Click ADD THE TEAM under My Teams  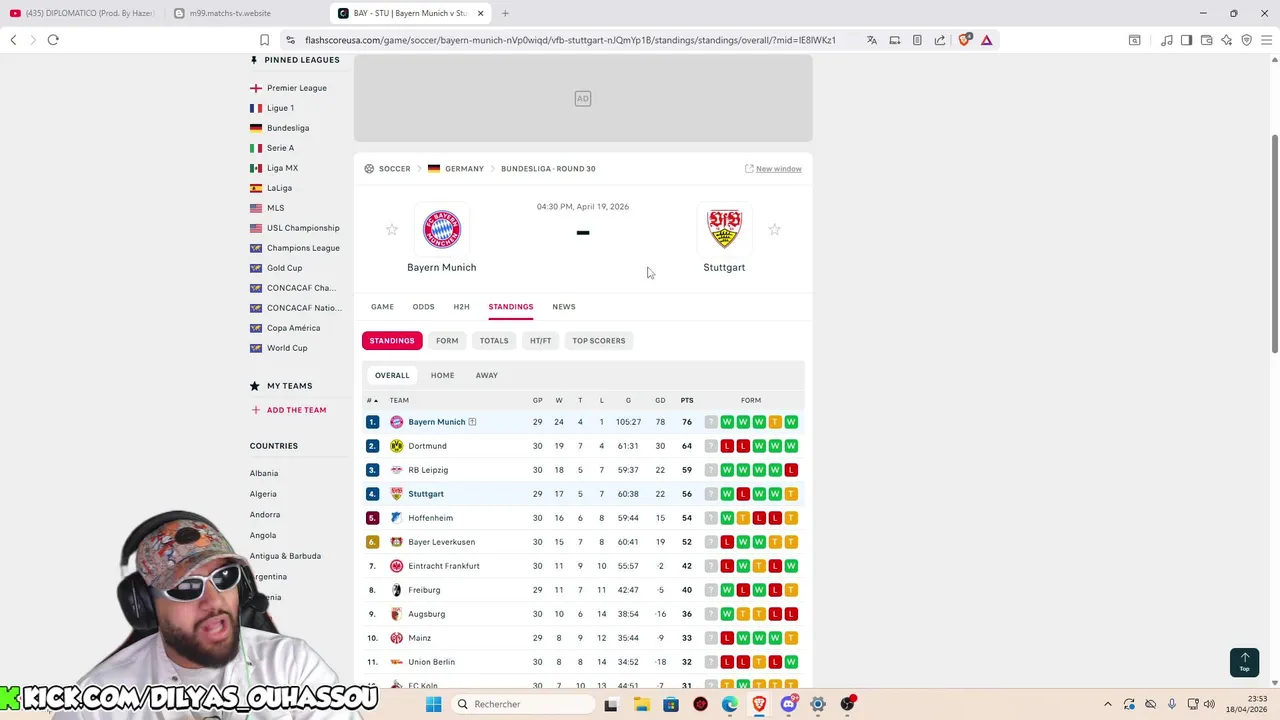tap(288, 410)
